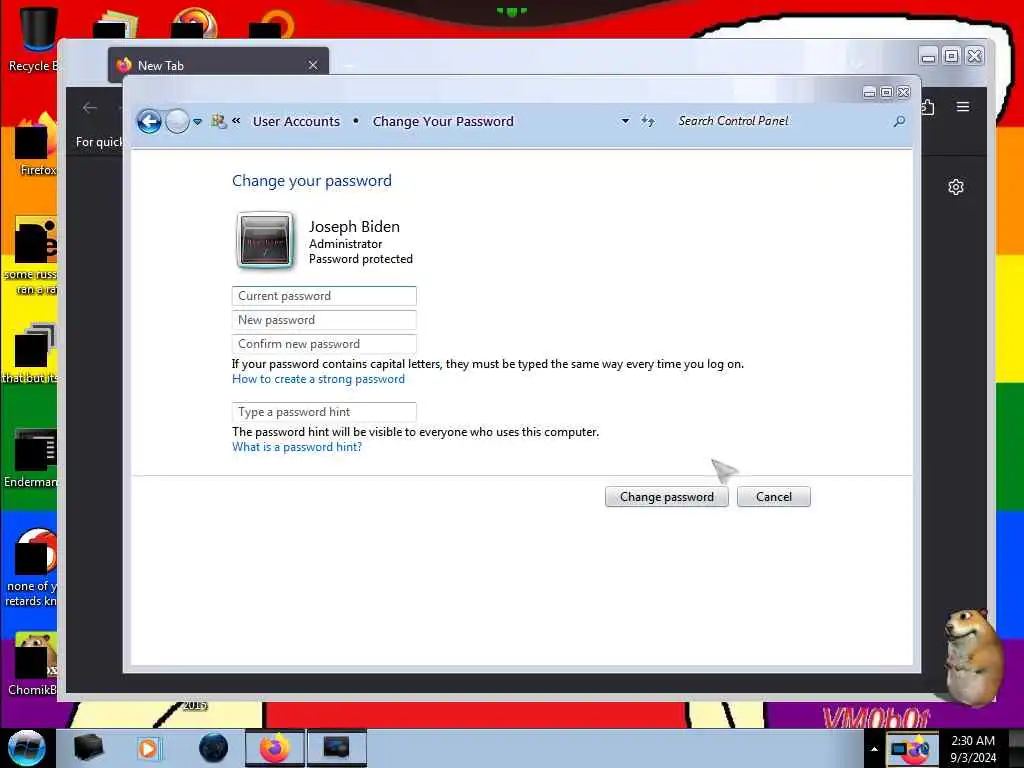Click the Change password button
Viewport: 1024px width, 768px height.
point(667,497)
